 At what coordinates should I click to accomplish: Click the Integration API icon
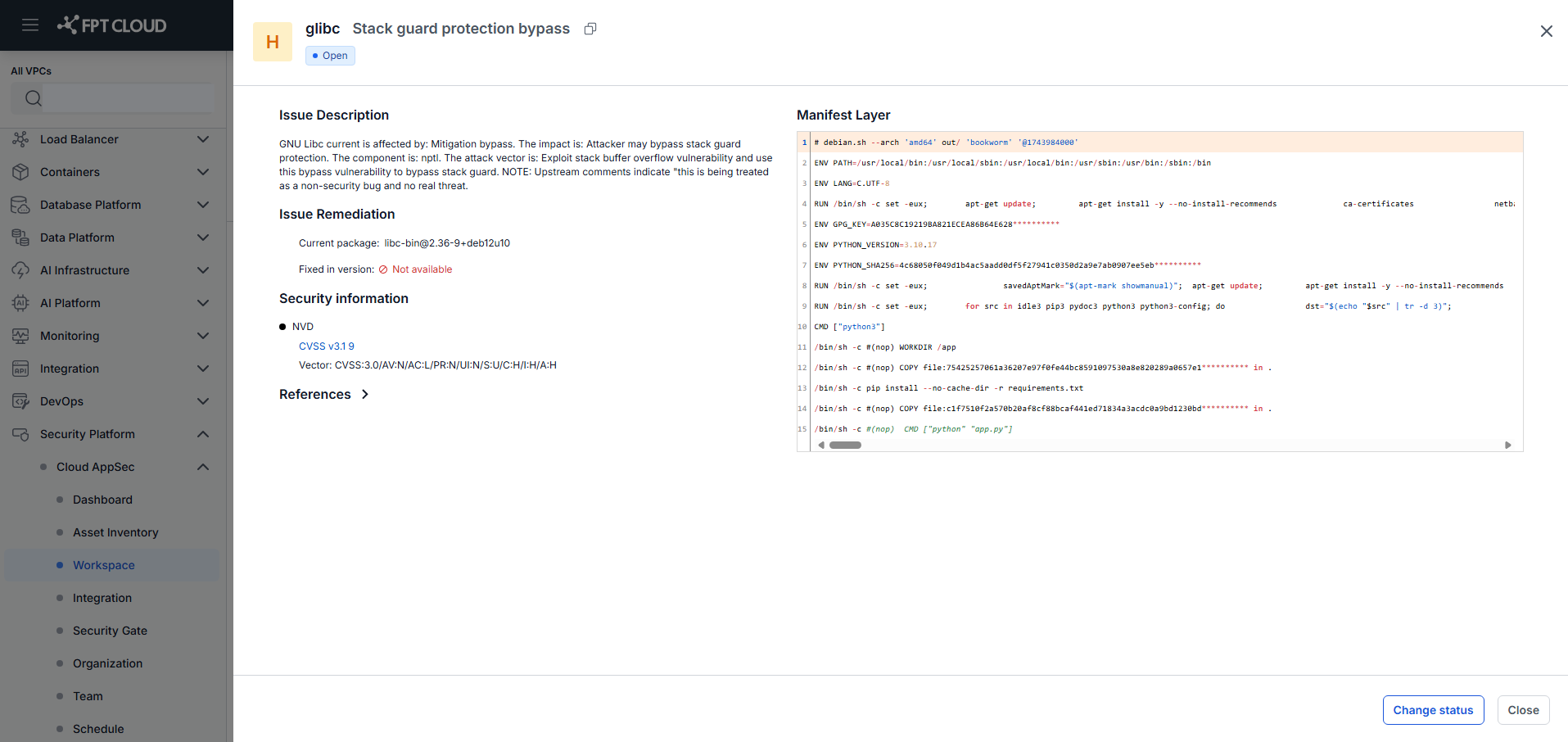pyautogui.click(x=20, y=369)
